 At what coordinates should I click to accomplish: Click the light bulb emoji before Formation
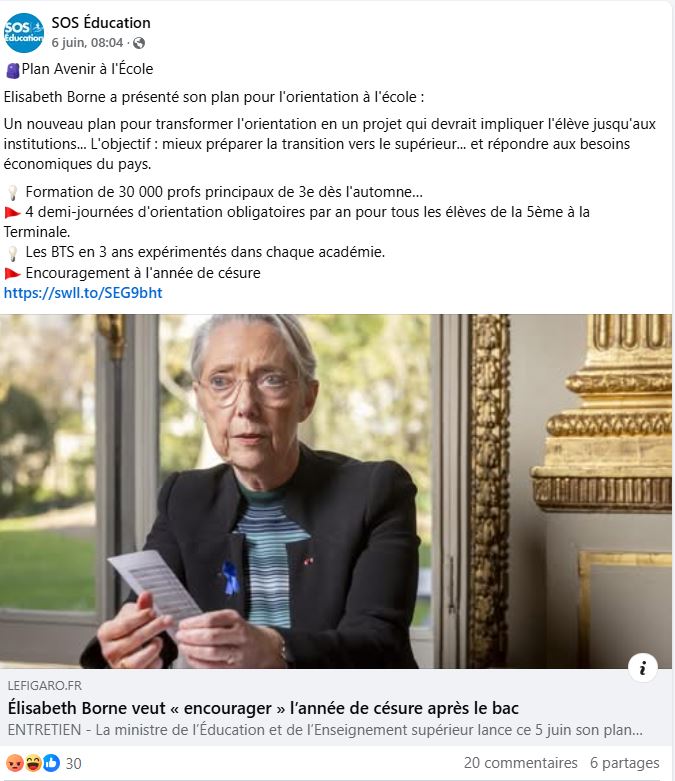12,192
